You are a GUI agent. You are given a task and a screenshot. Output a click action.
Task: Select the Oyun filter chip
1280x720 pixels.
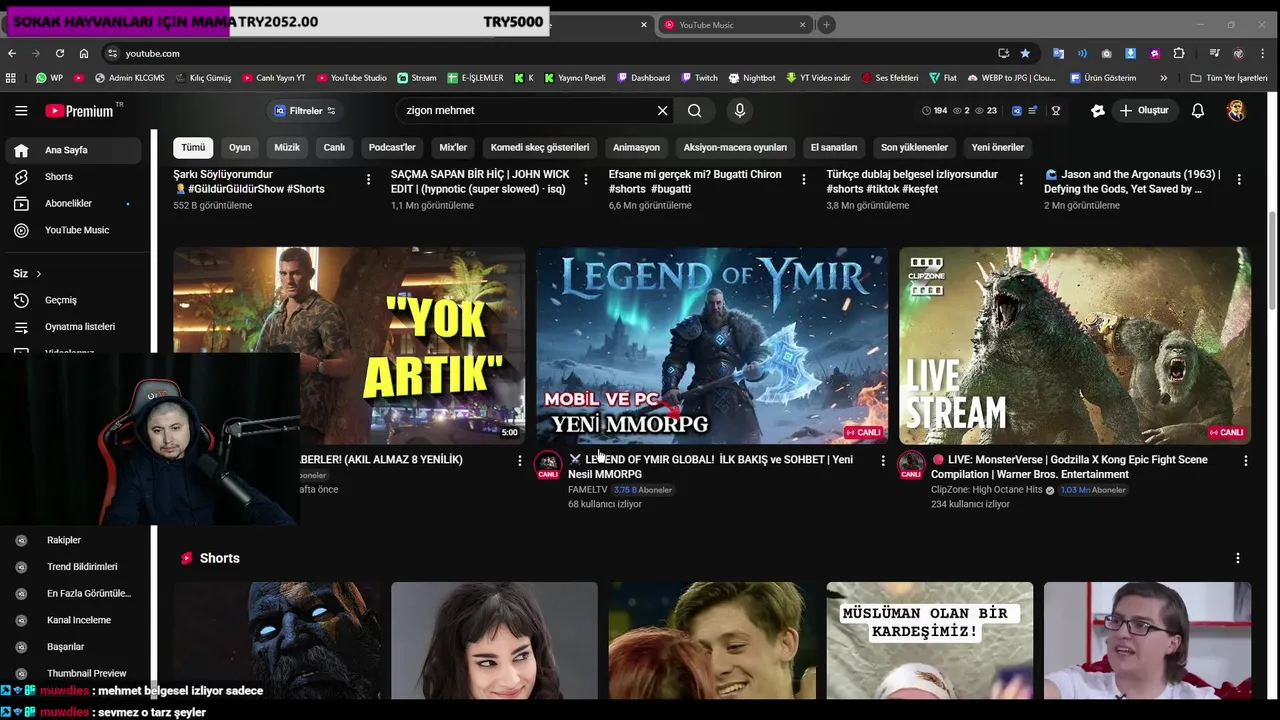tap(240, 147)
